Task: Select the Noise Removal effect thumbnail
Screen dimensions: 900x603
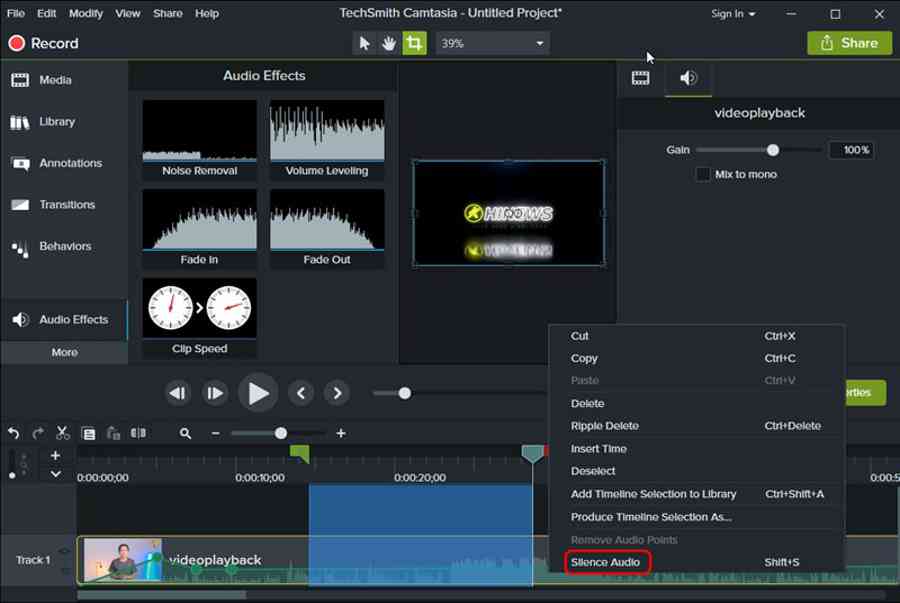Action: click(x=200, y=139)
